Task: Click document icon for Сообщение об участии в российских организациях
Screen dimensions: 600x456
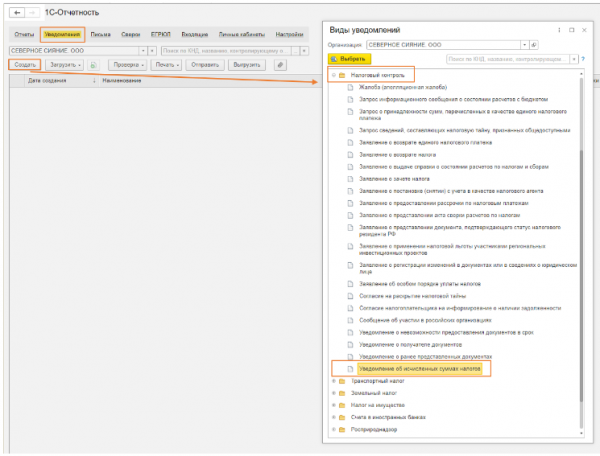Action: tap(350, 320)
